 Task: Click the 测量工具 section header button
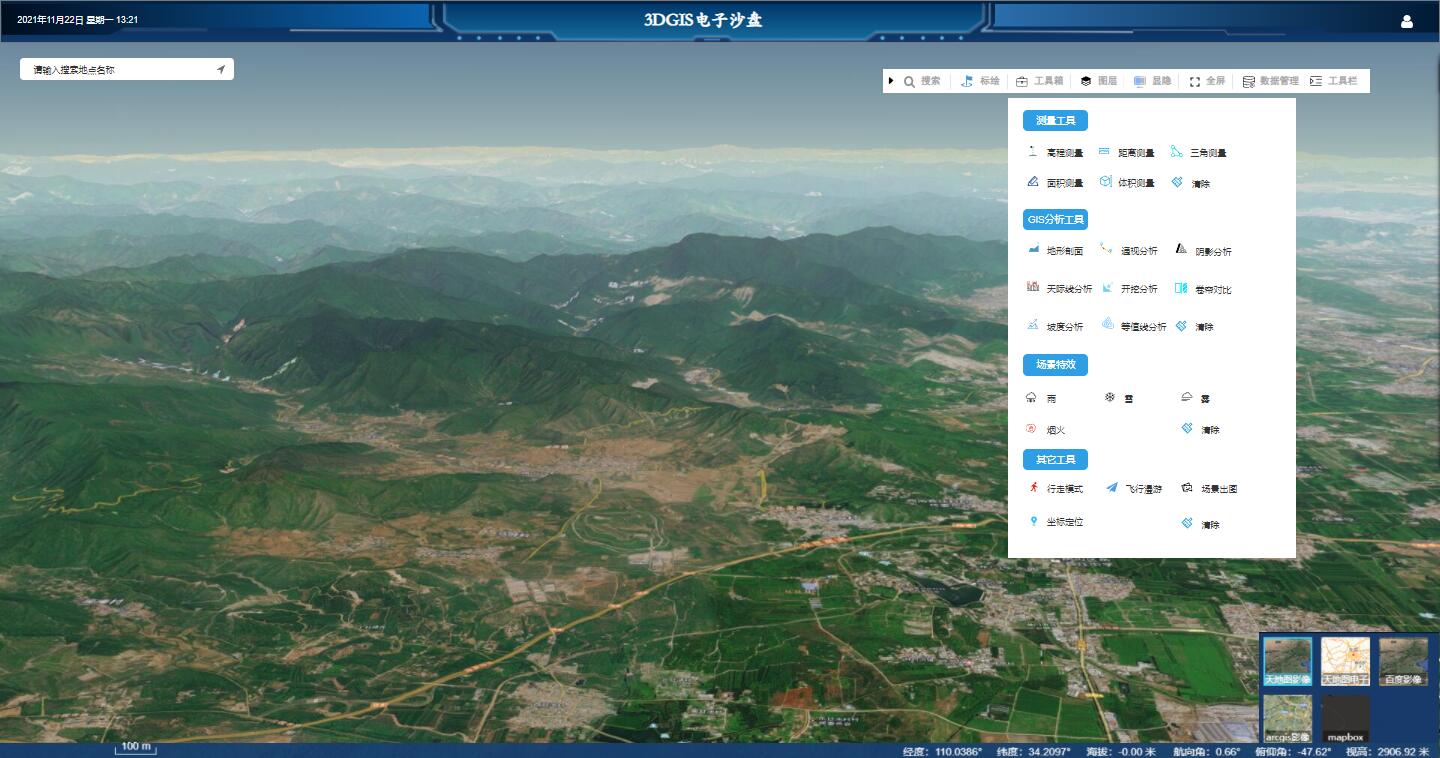(x=1055, y=121)
